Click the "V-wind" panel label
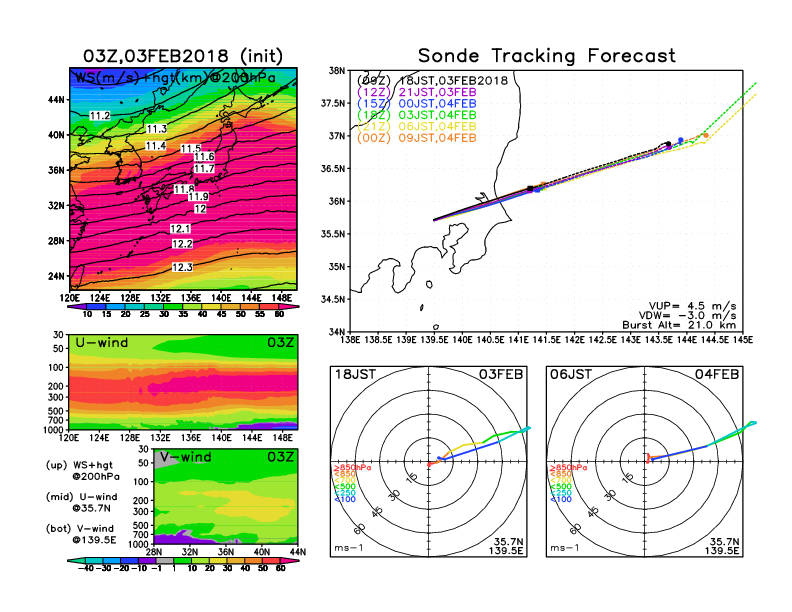Image resolution: width=792 pixels, height=612 pixels. coord(185,457)
